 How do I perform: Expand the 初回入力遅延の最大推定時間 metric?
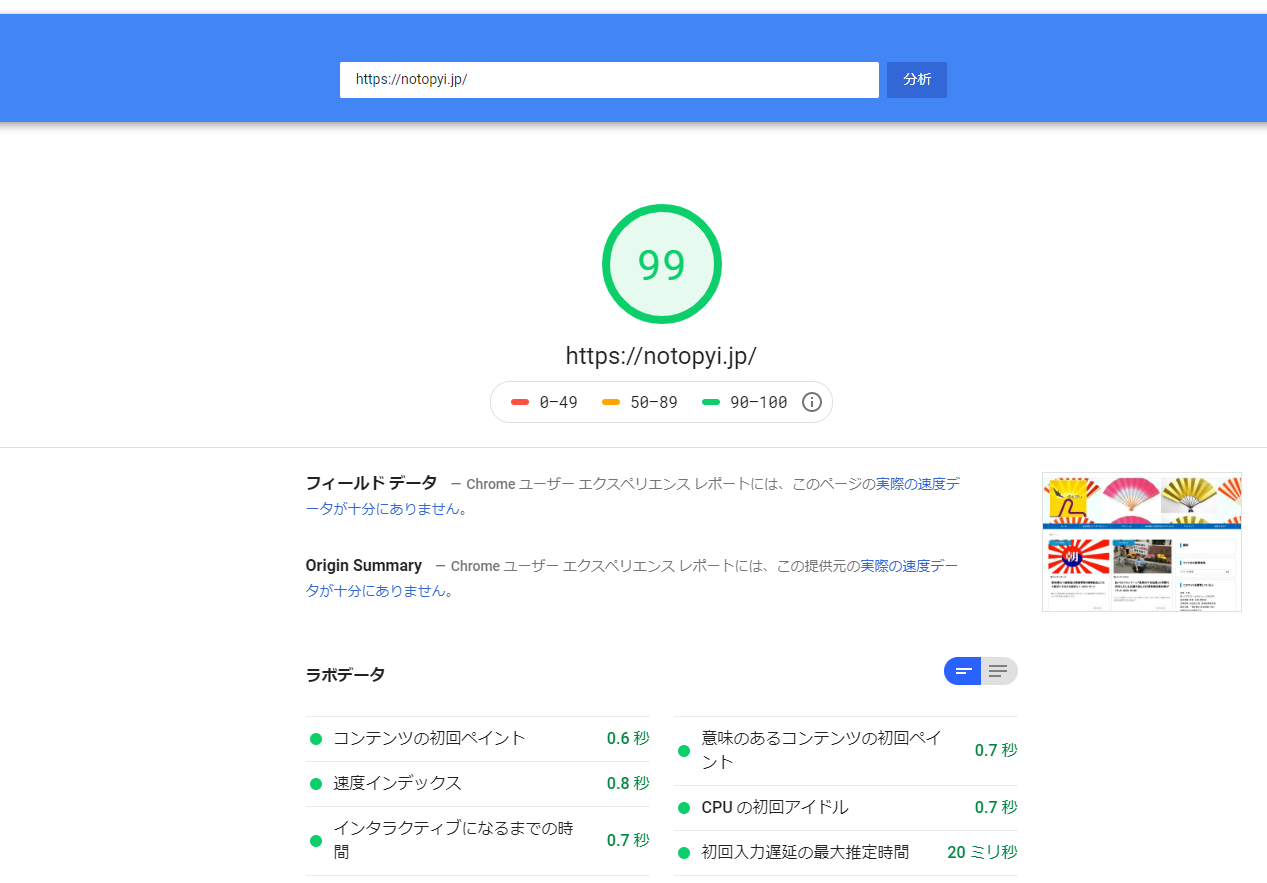[x=805, y=853]
